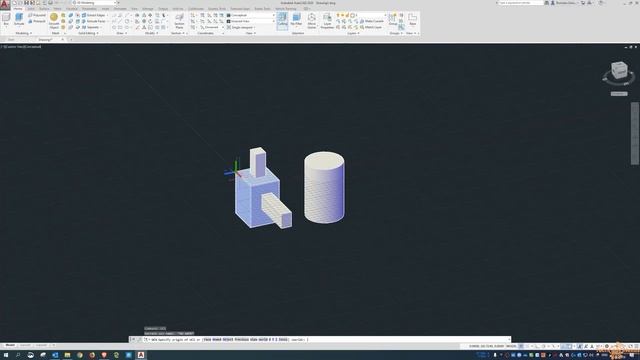640x360 pixels.
Task: Open the Parametric ribbon tab
Action: click(89, 9)
